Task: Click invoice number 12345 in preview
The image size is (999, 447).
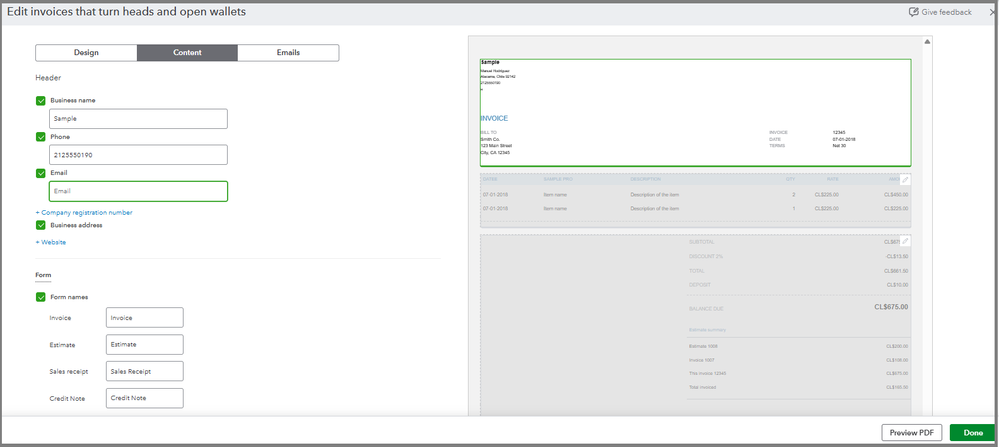Action: tap(839, 132)
